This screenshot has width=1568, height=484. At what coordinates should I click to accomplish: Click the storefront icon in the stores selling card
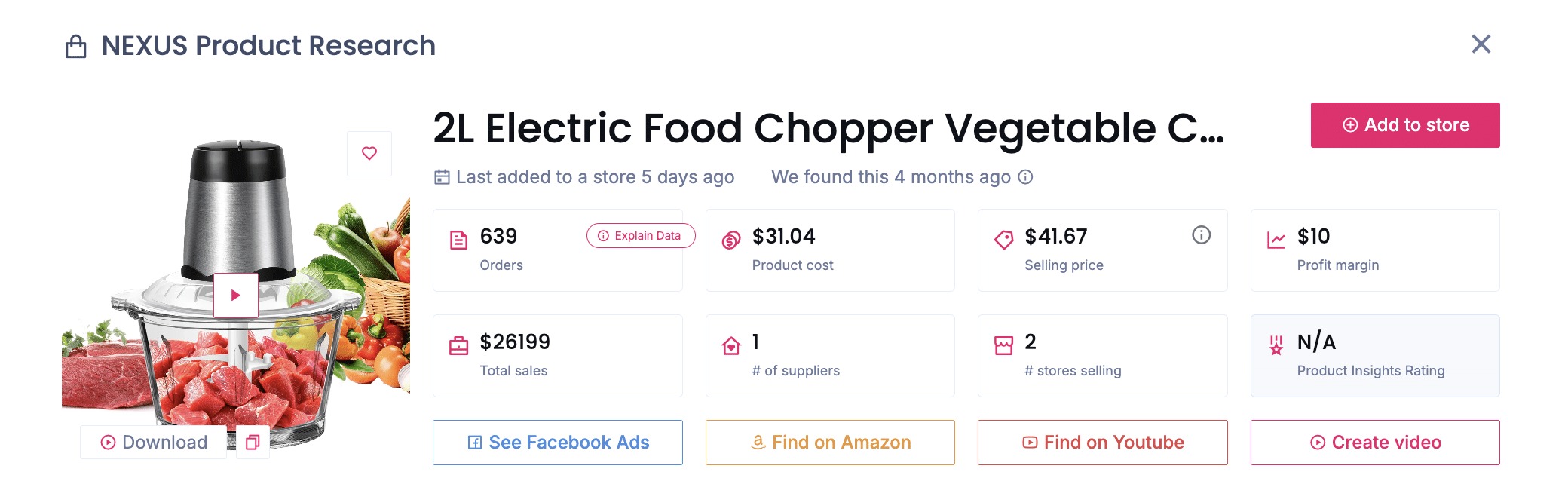(1003, 343)
